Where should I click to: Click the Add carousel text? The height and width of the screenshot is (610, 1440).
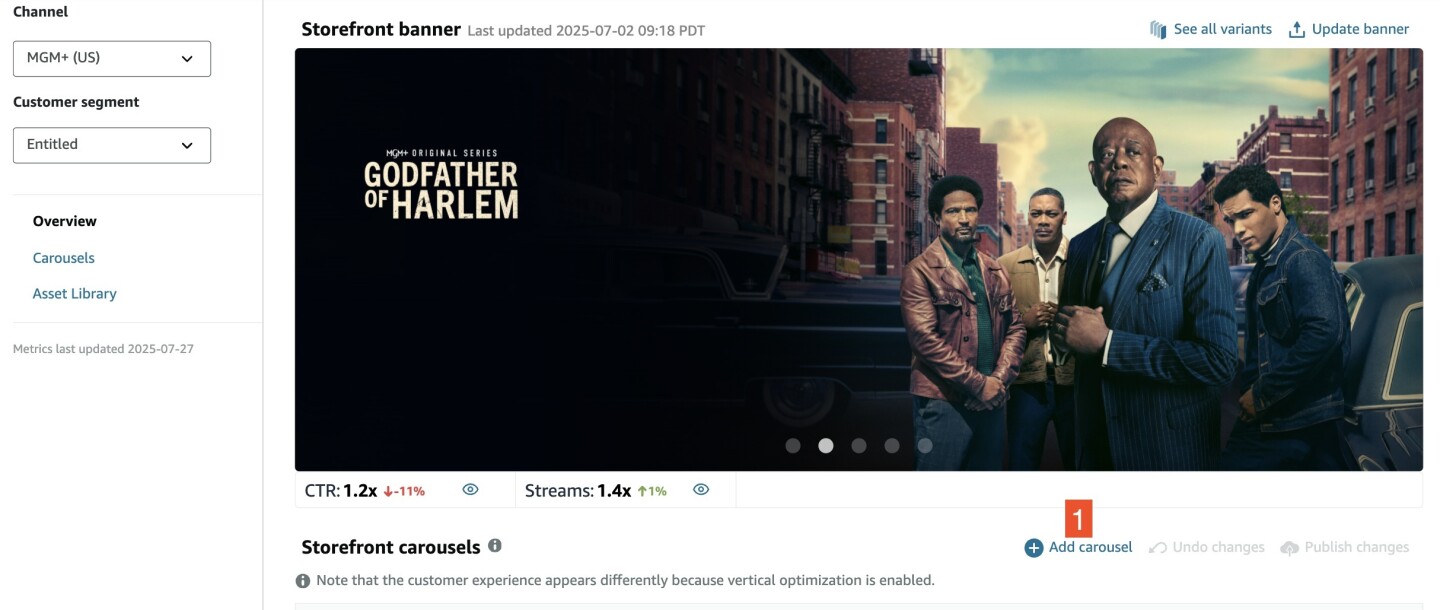(1091, 547)
